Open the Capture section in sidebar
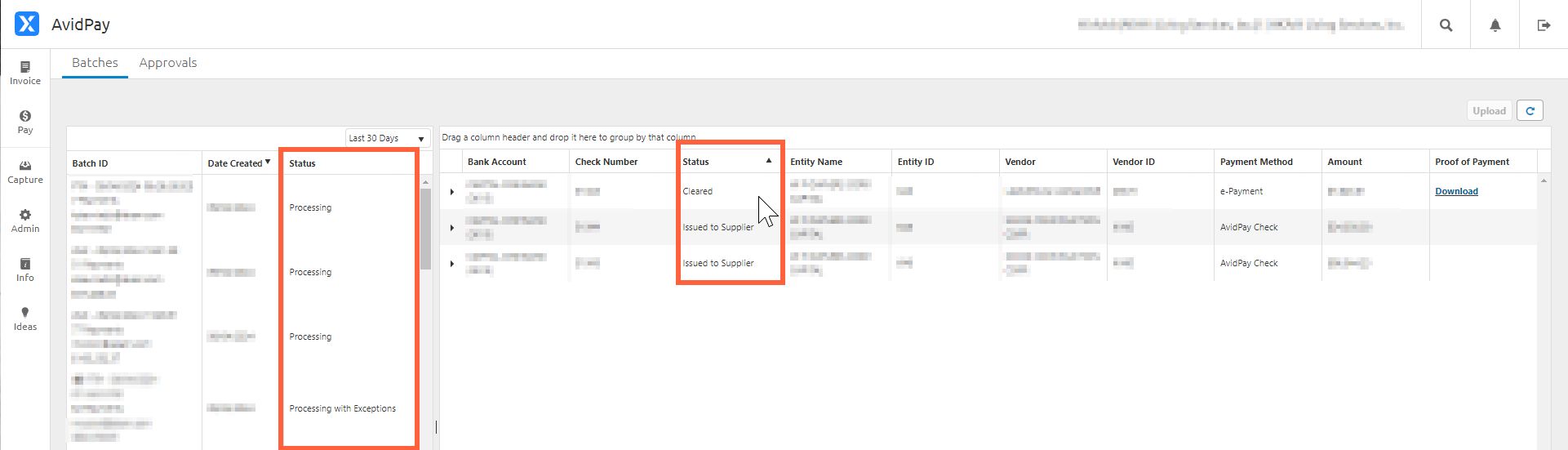 point(25,172)
